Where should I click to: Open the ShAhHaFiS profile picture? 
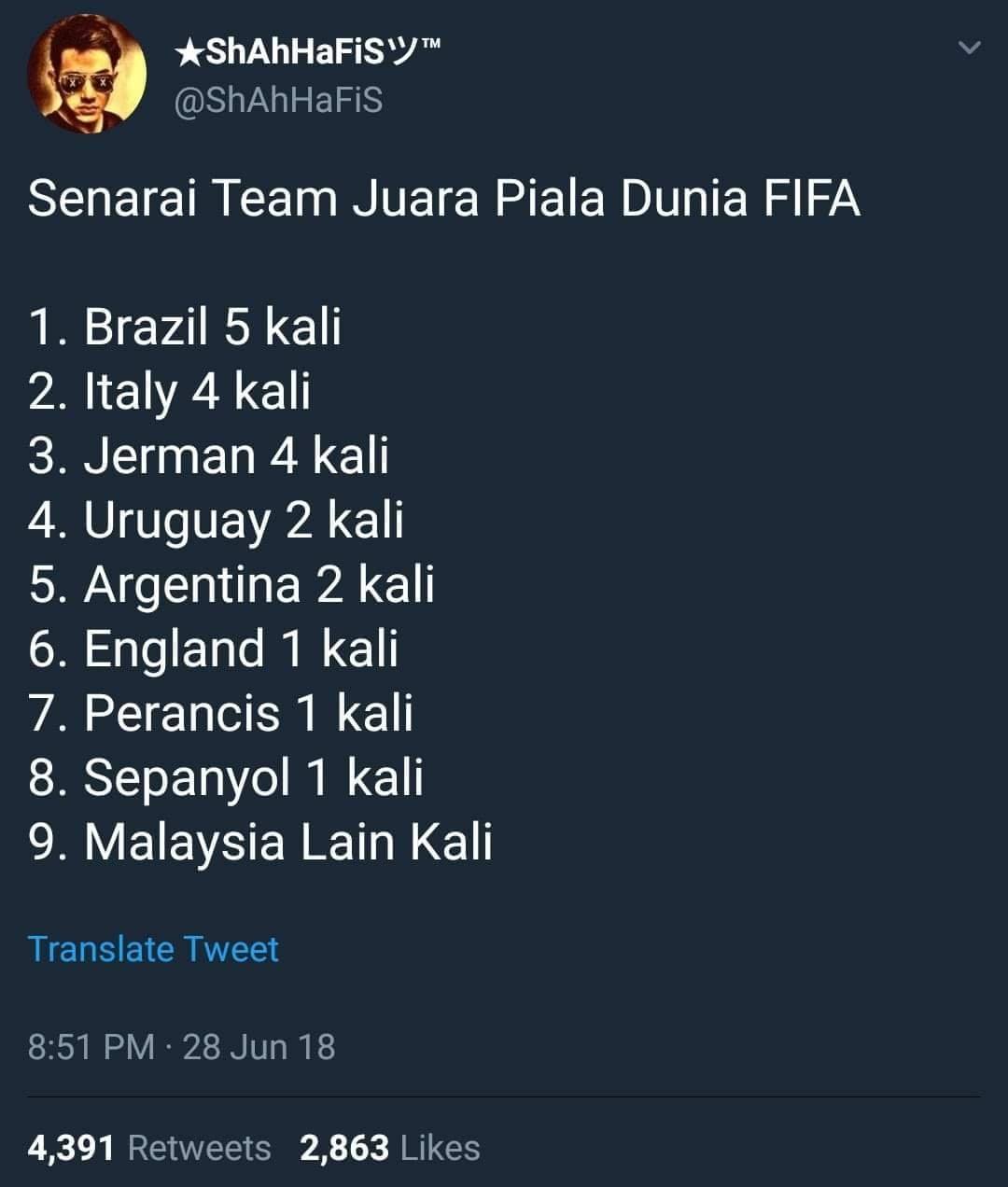click(x=87, y=75)
